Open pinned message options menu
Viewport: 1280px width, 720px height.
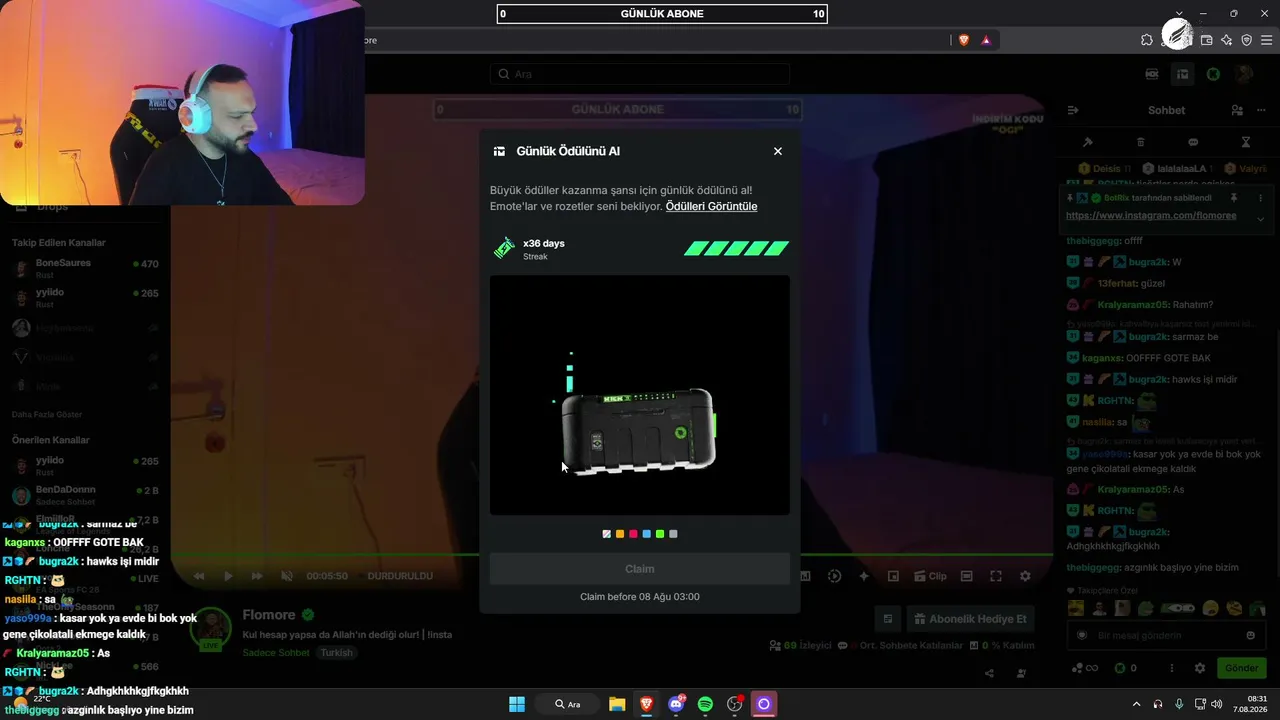point(1260,198)
